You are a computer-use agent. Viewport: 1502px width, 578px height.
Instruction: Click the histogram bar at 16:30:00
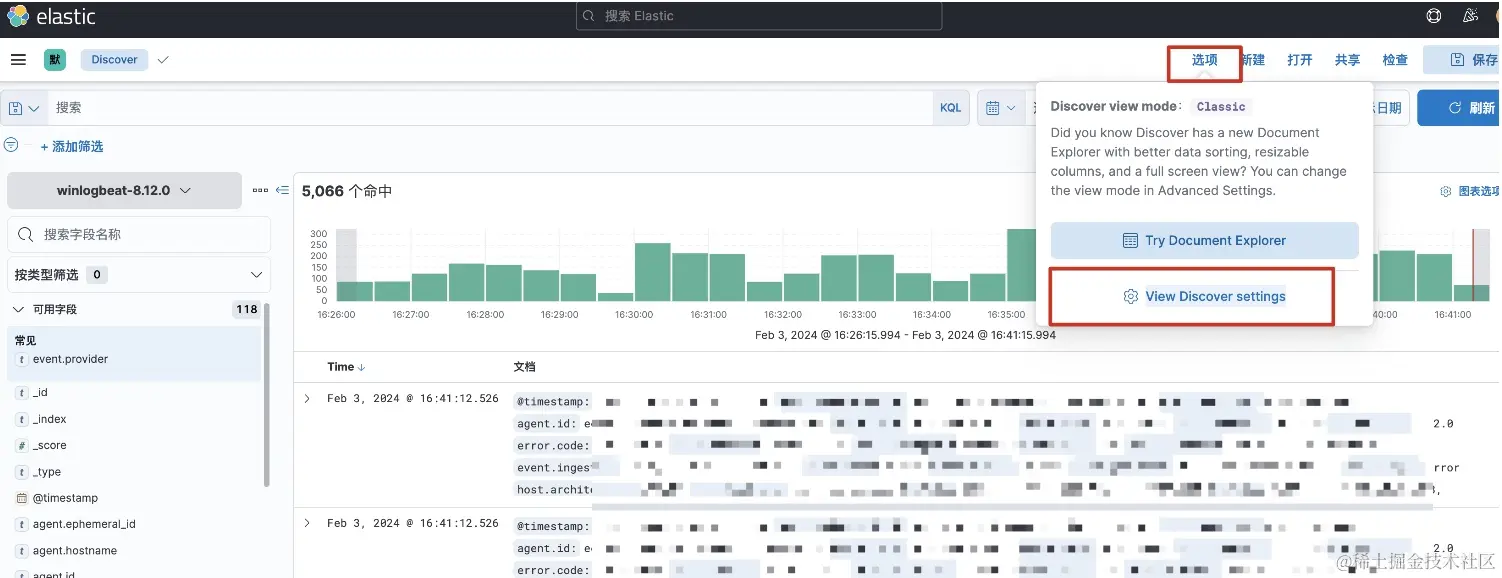[652, 272]
